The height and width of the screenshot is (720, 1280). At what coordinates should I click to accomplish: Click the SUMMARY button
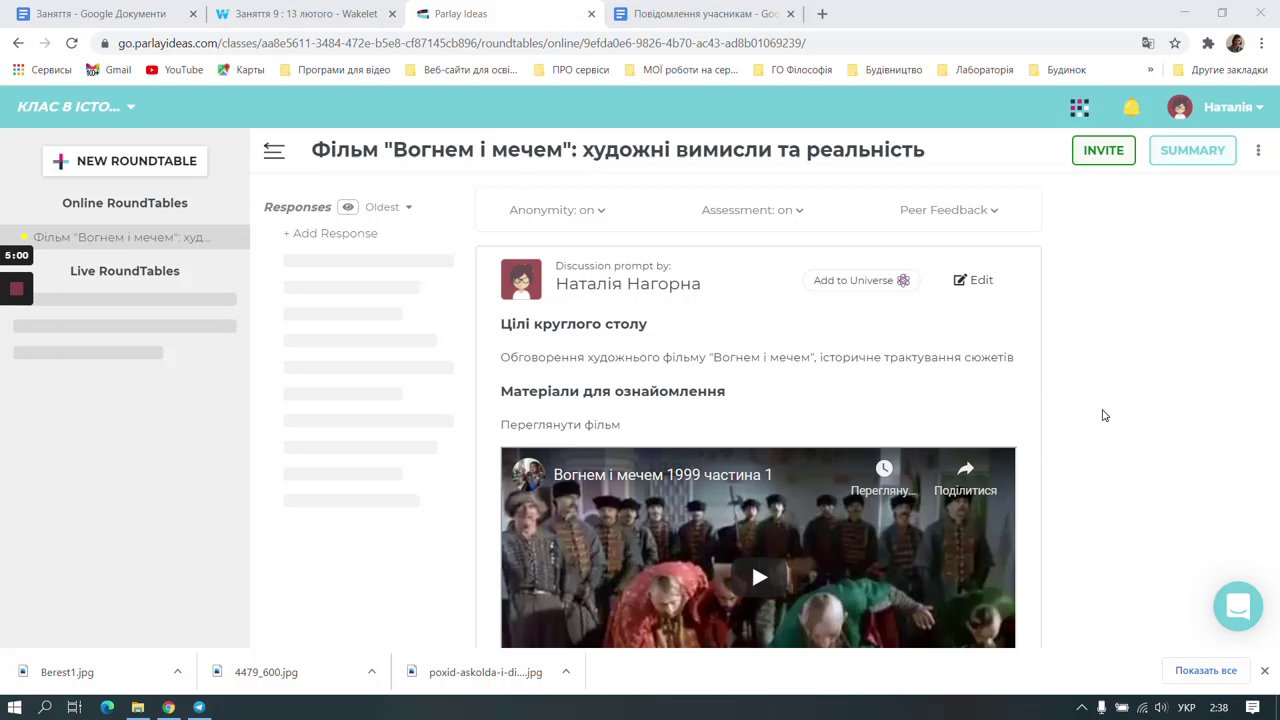tap(1192, 150)
